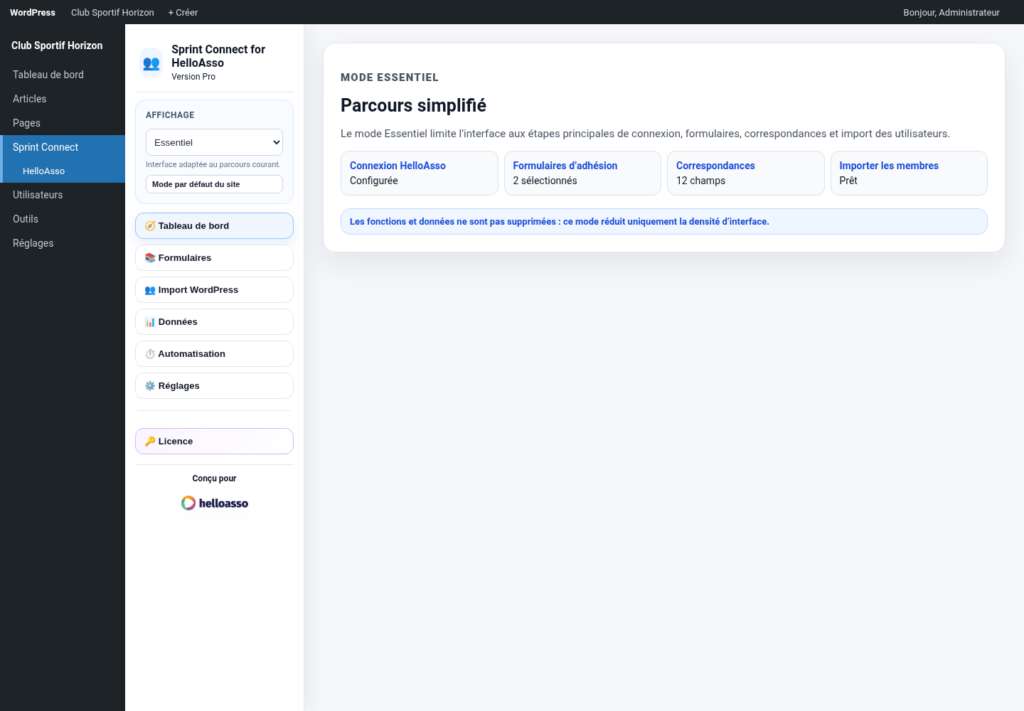Click the gear icon beside plugin Réglages
The height and width of the screenshot is (711, 1024).
coord(150,386)
